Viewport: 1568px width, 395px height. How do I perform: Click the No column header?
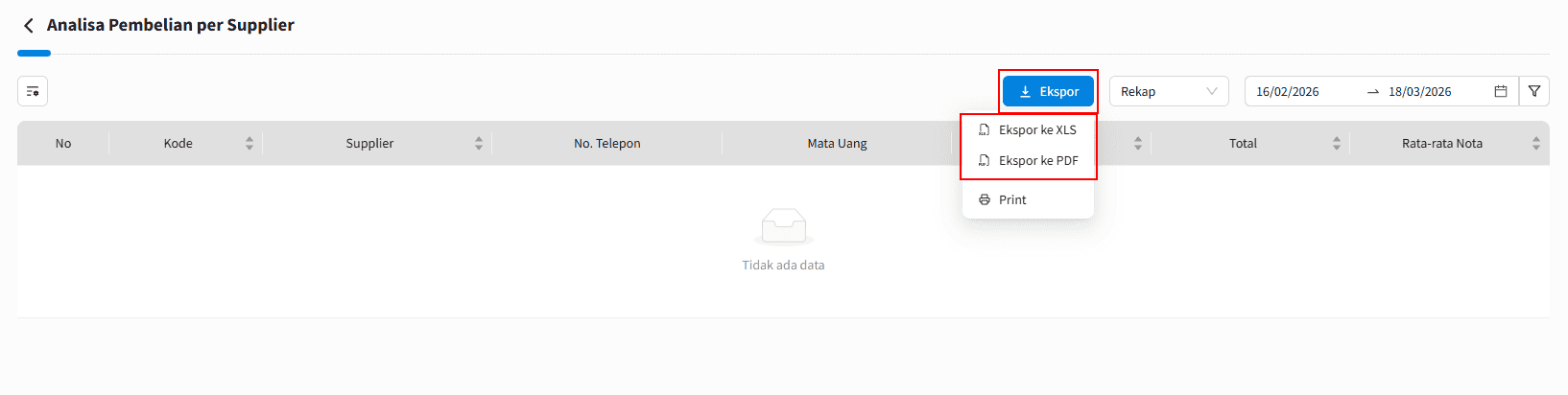point(63,144)
